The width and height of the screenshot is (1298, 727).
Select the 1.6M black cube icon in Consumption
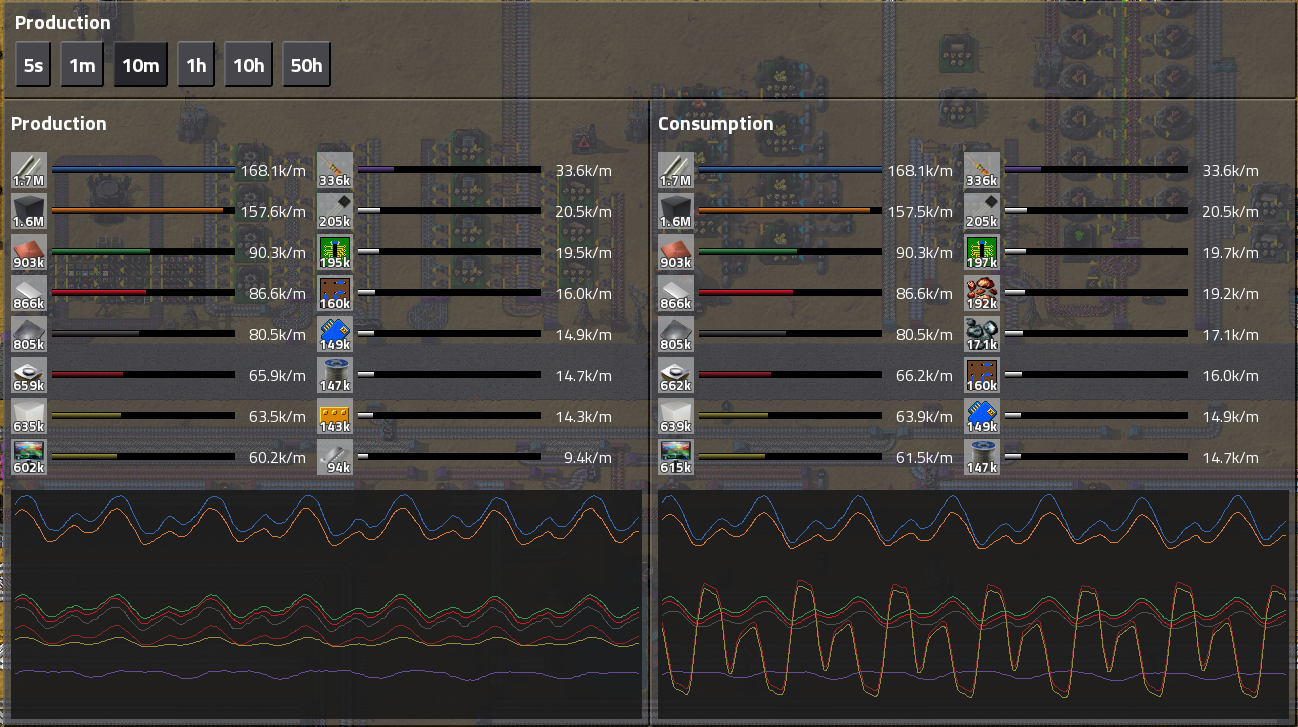[x=676, y=212]
